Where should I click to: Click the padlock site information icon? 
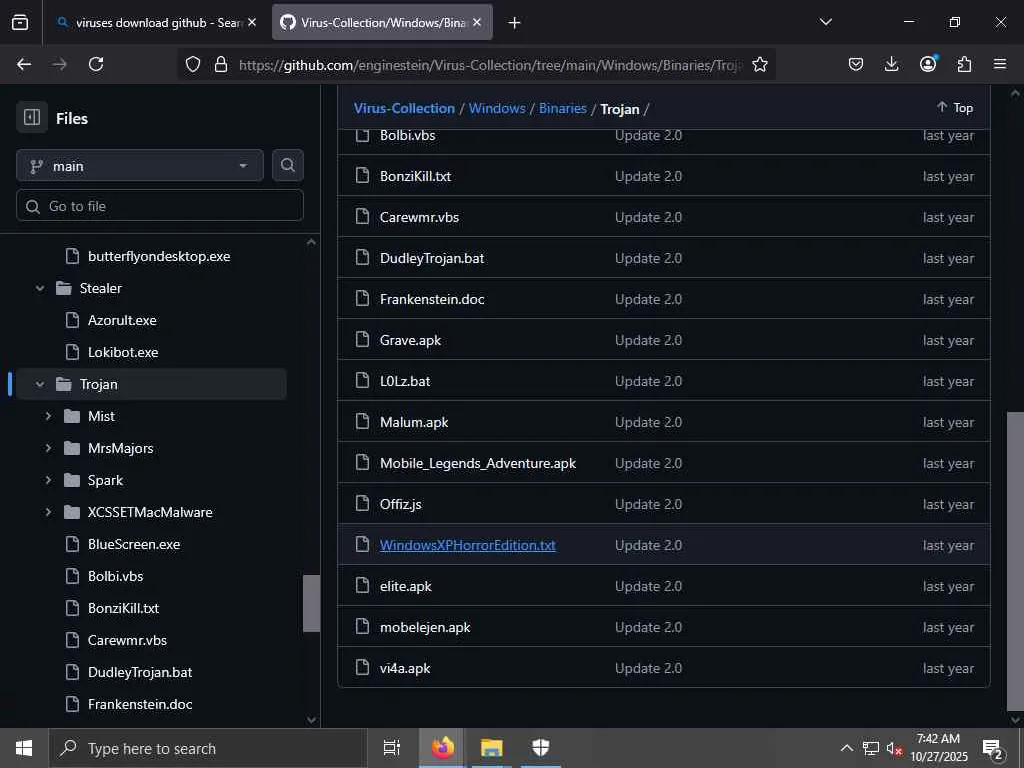click(x=221, y=64)
